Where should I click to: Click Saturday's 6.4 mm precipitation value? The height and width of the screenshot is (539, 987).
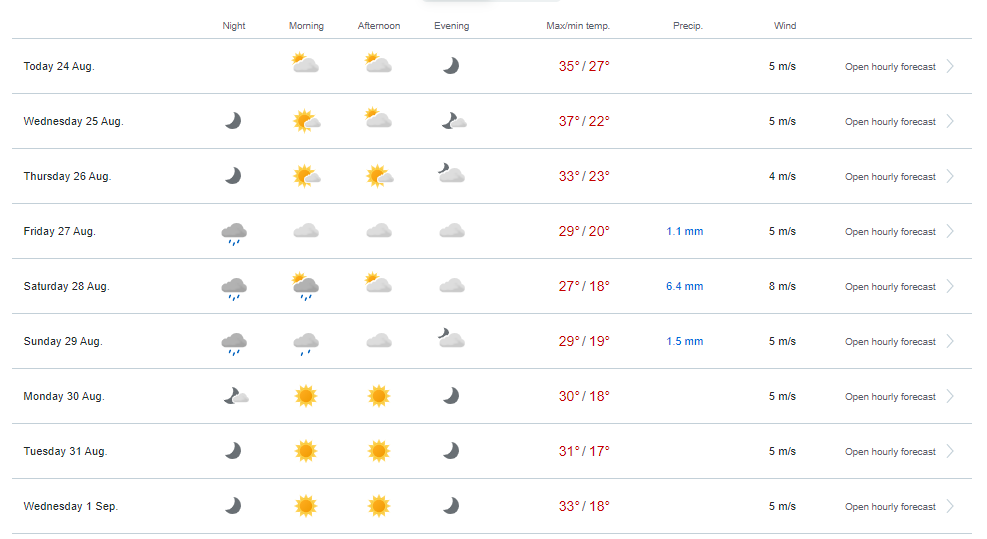coord(685,287)
